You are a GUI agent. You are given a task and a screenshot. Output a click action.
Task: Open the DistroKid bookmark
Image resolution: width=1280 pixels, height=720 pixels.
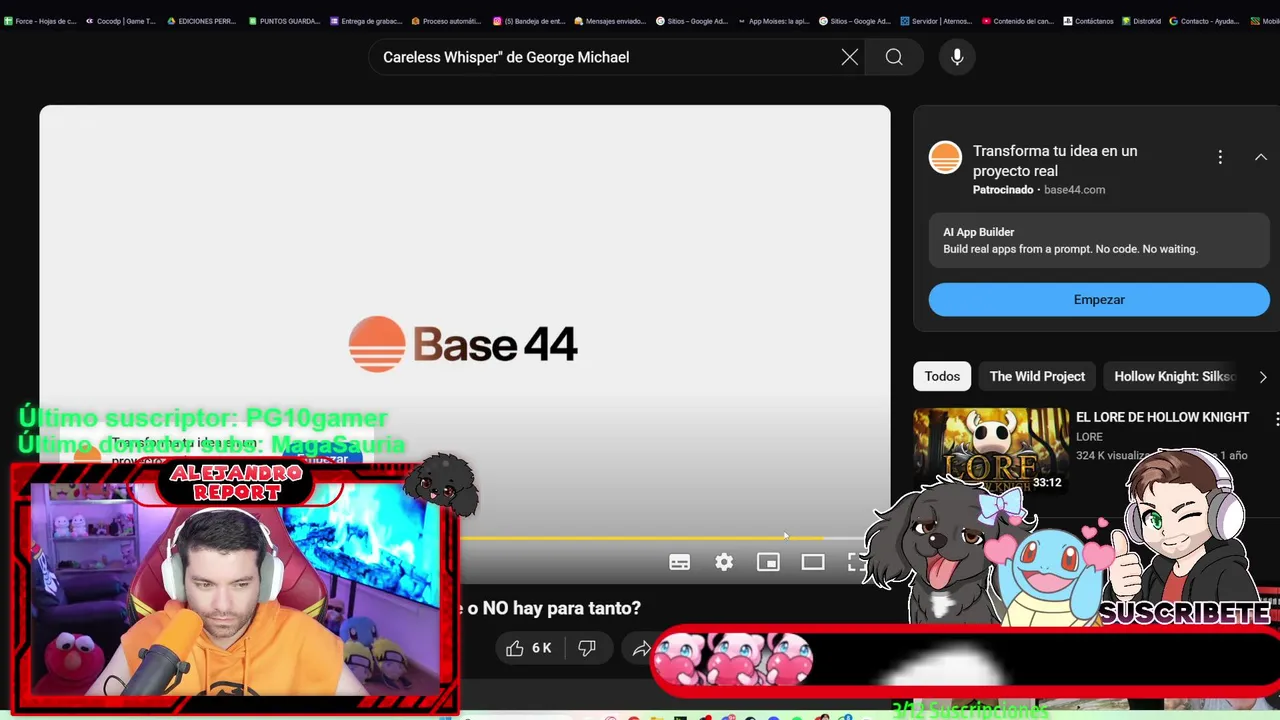click(x=1140, y=21)
